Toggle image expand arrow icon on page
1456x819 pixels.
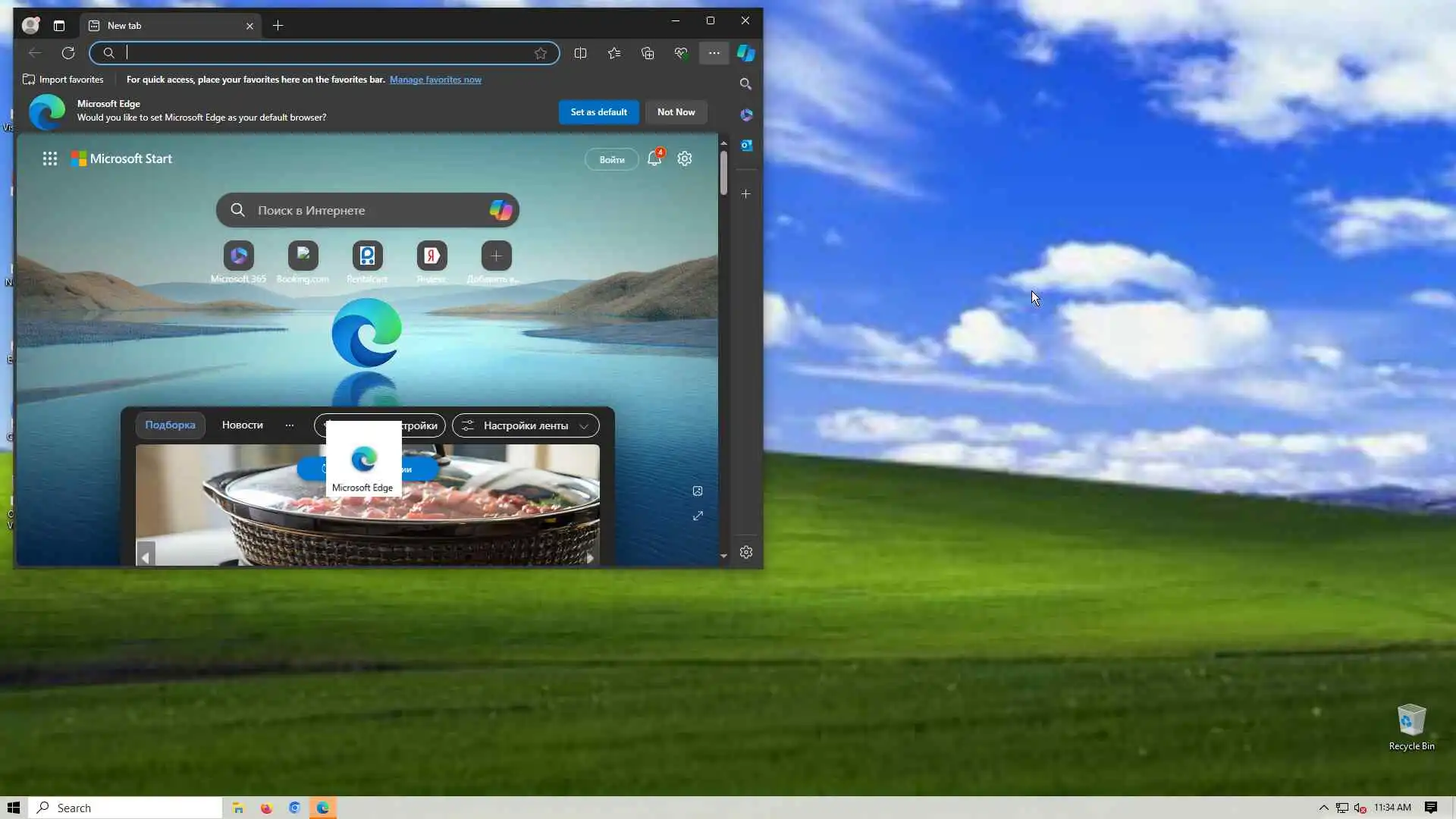[698, 516]
